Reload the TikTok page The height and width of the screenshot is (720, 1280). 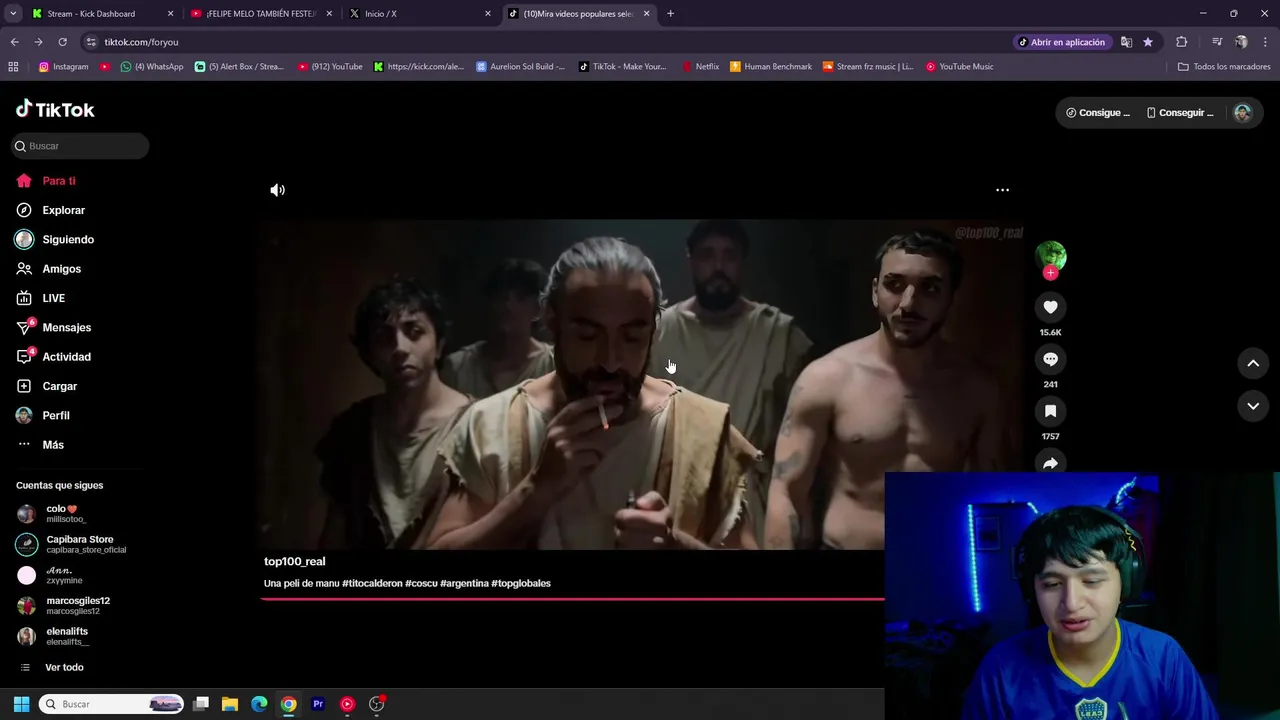62,42
